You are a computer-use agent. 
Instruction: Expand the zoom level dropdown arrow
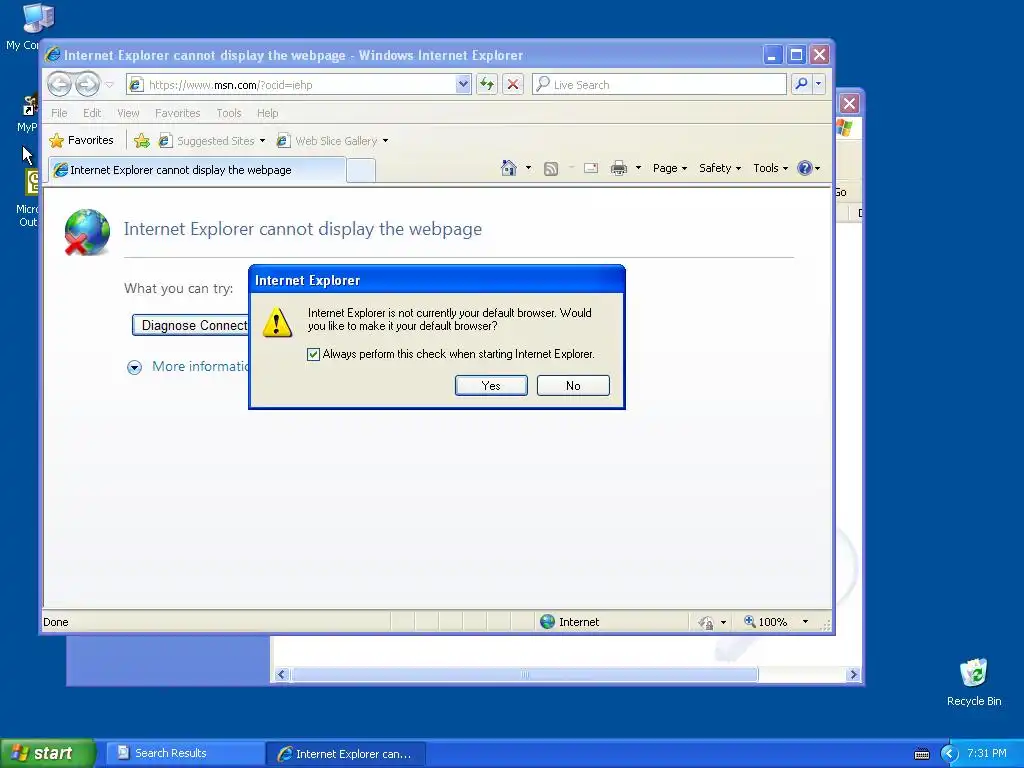805,622
